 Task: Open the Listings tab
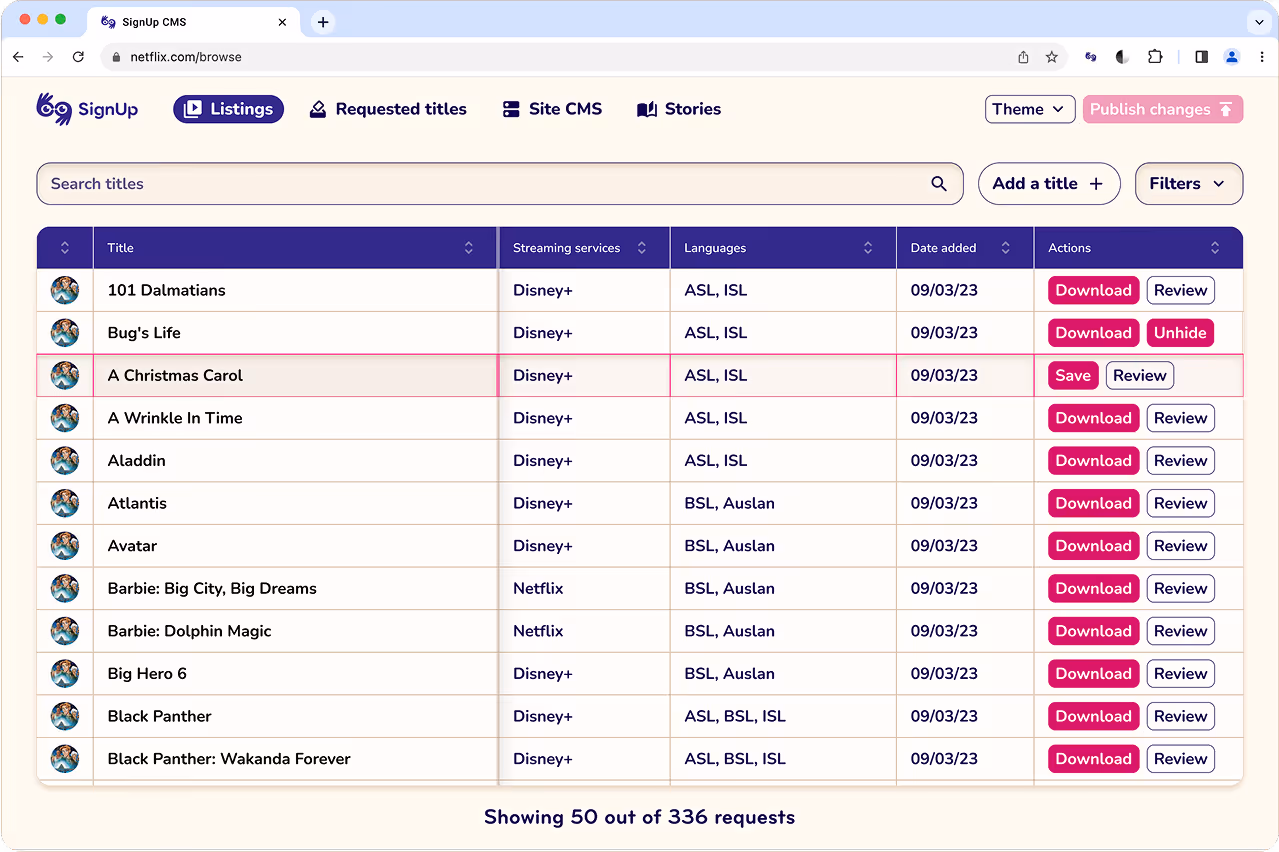(228, 109)
